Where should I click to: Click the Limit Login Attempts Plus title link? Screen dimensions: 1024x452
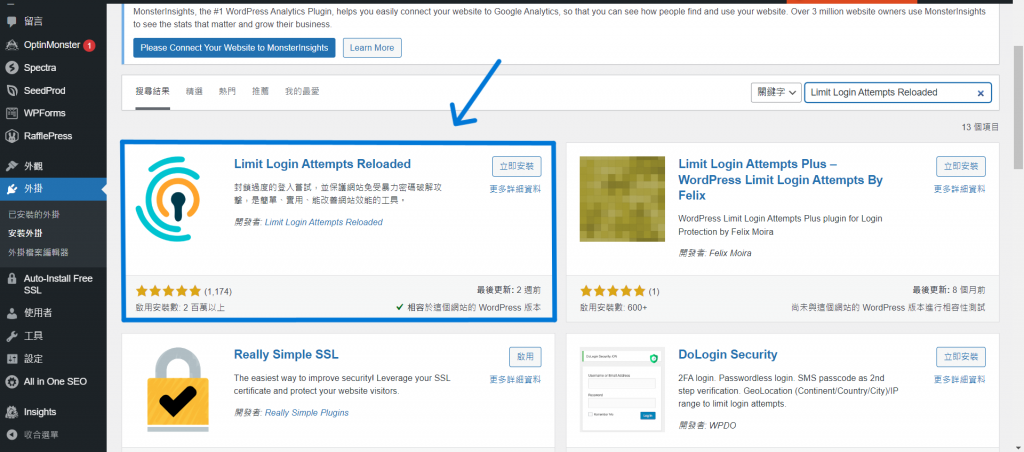point(780,180)
